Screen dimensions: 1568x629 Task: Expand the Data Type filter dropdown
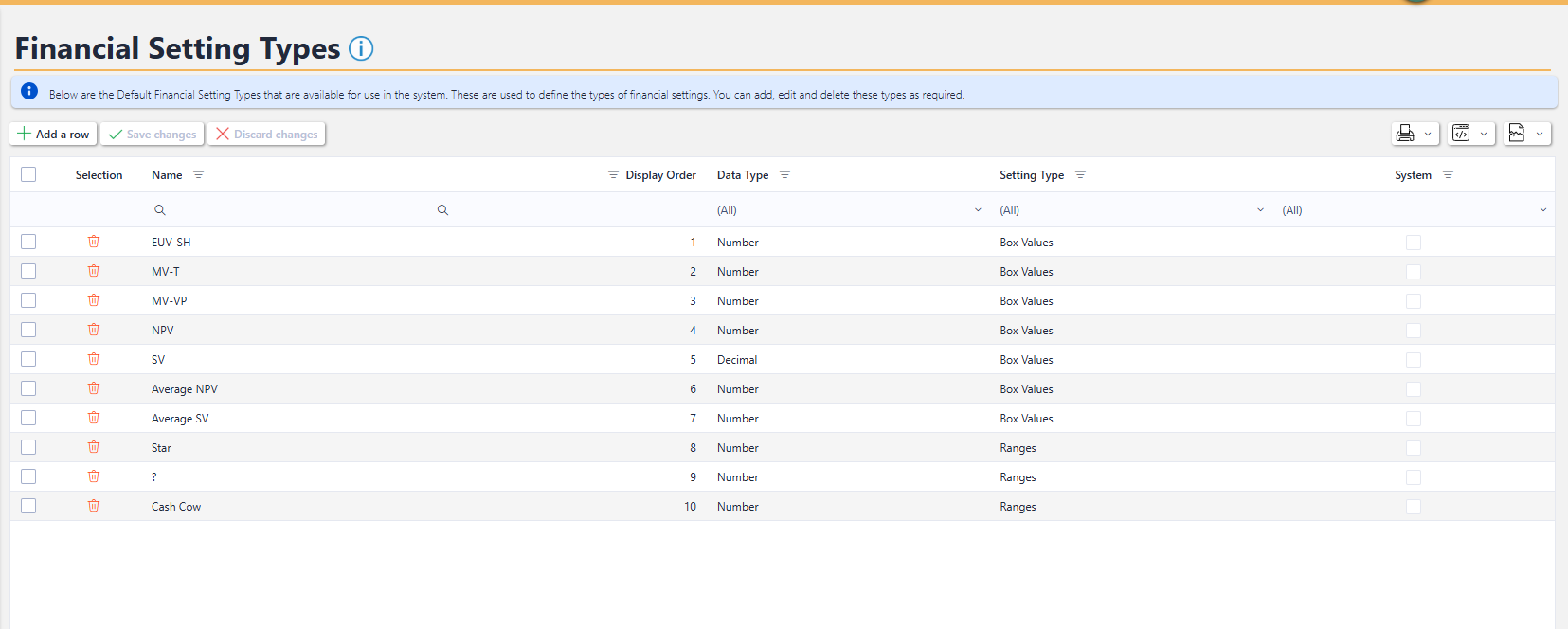tap(978, 210)
